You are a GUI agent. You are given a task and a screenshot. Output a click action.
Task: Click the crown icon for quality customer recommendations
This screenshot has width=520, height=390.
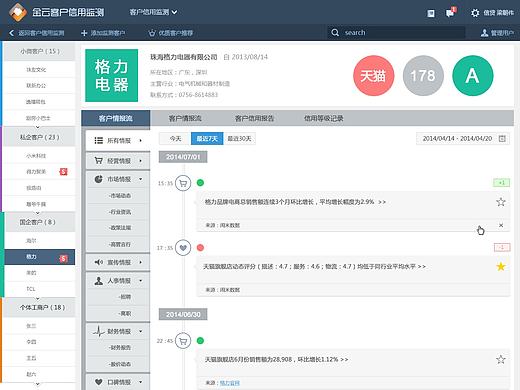(152, 33)
